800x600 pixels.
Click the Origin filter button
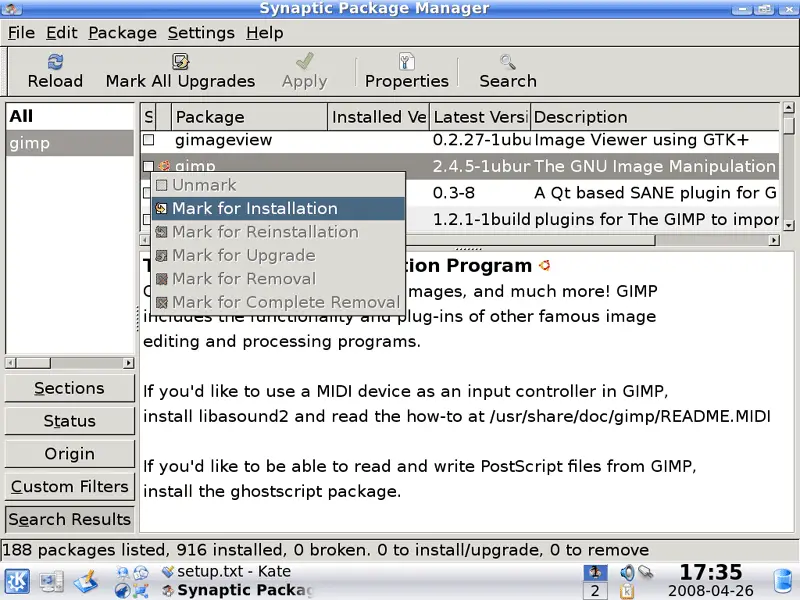pyautogui.click(x=69, y=454)
